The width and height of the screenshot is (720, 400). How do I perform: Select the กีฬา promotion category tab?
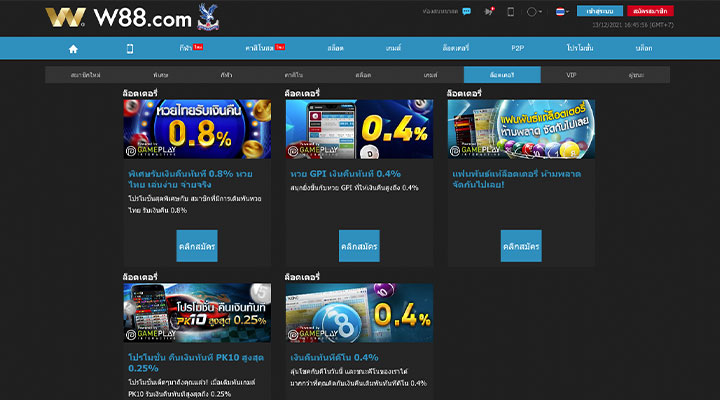coord(226,75)
